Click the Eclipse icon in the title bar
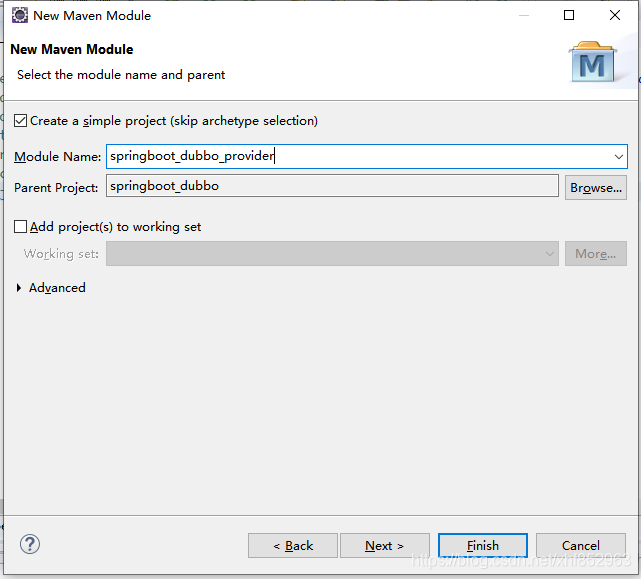 [x=19, y=16]
